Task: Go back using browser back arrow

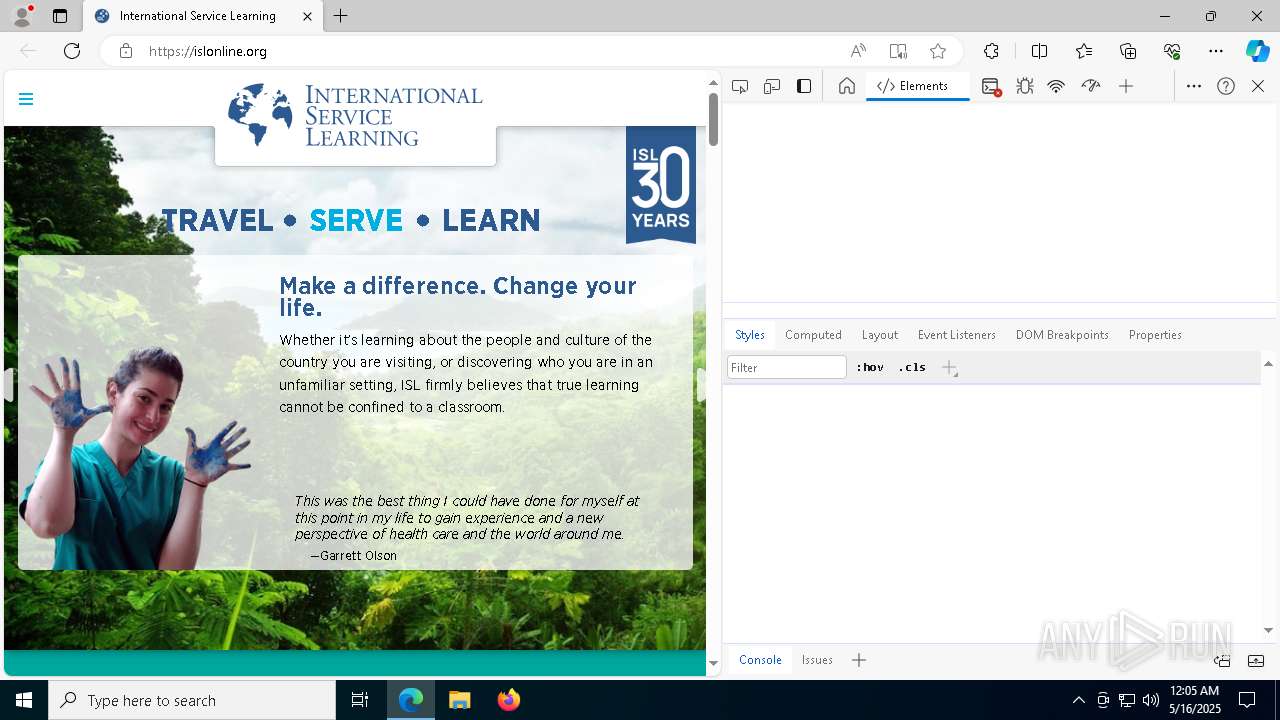Action: point(28,51)
